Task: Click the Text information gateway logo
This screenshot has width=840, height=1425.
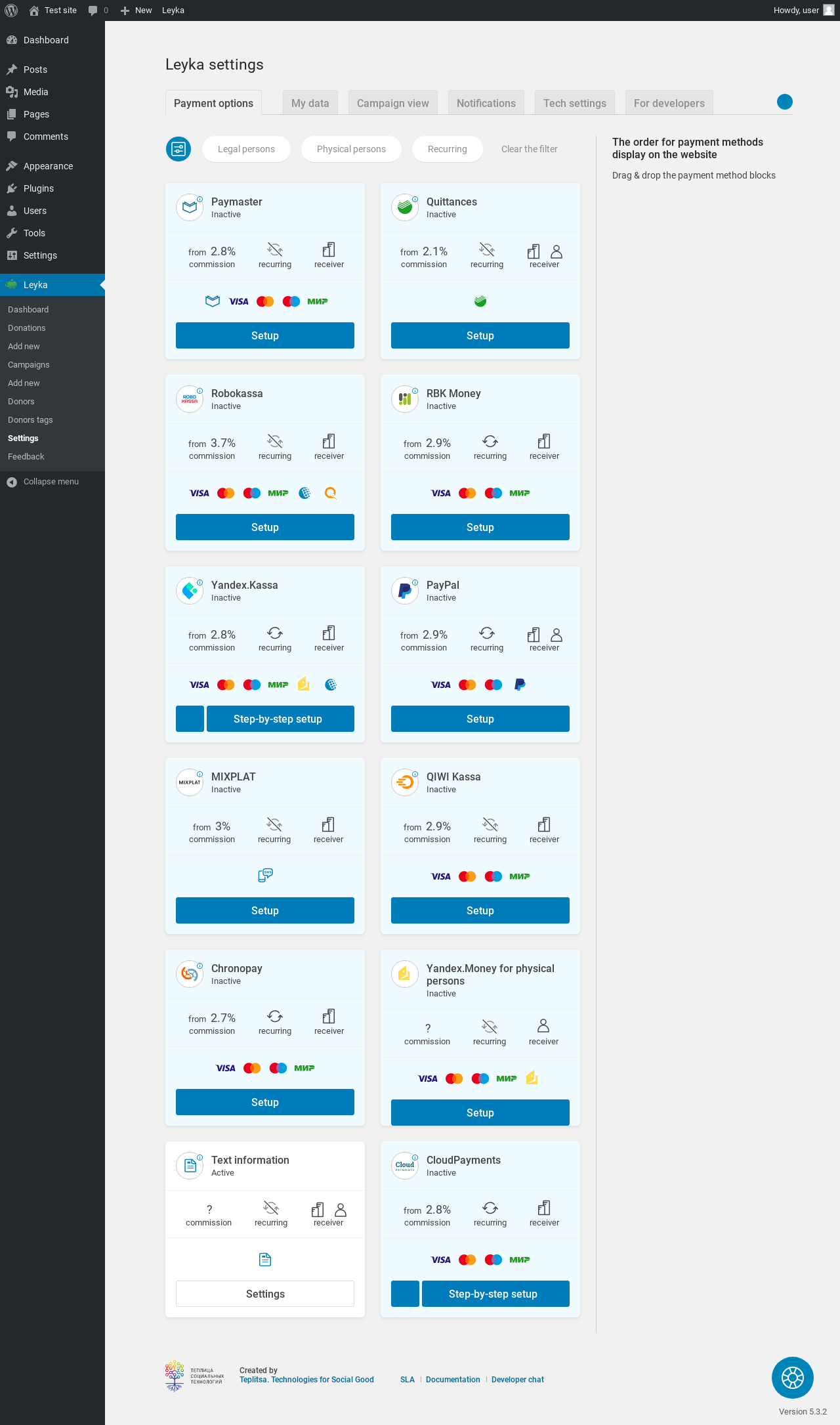Action: click(x=190, y=1166)
